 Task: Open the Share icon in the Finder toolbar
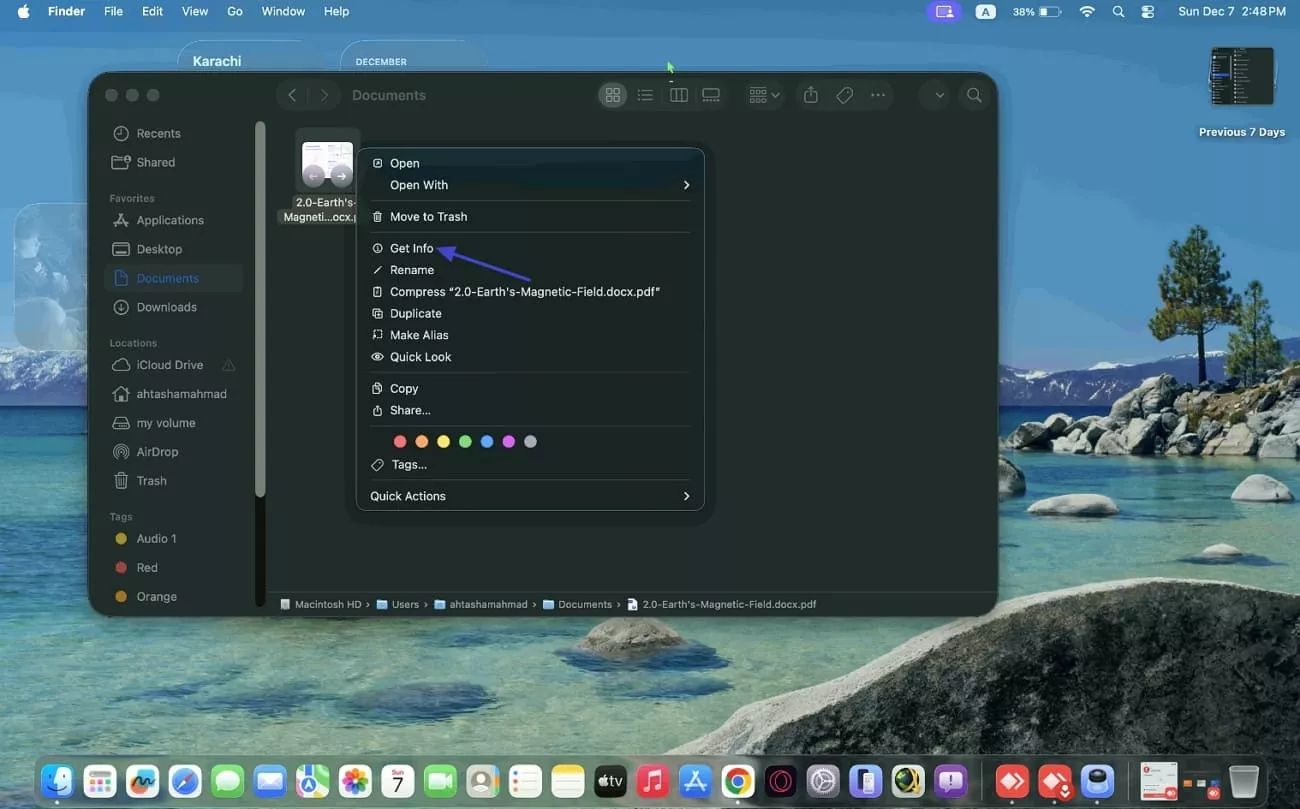[810, 95]
